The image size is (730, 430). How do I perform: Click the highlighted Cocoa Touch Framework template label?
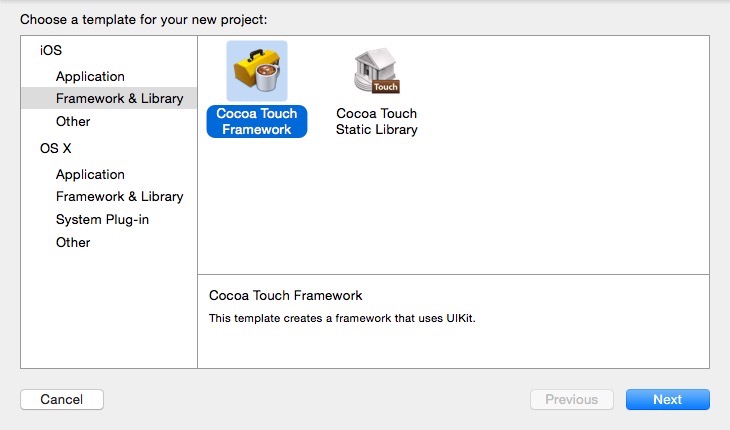click(x=256, y=122)
